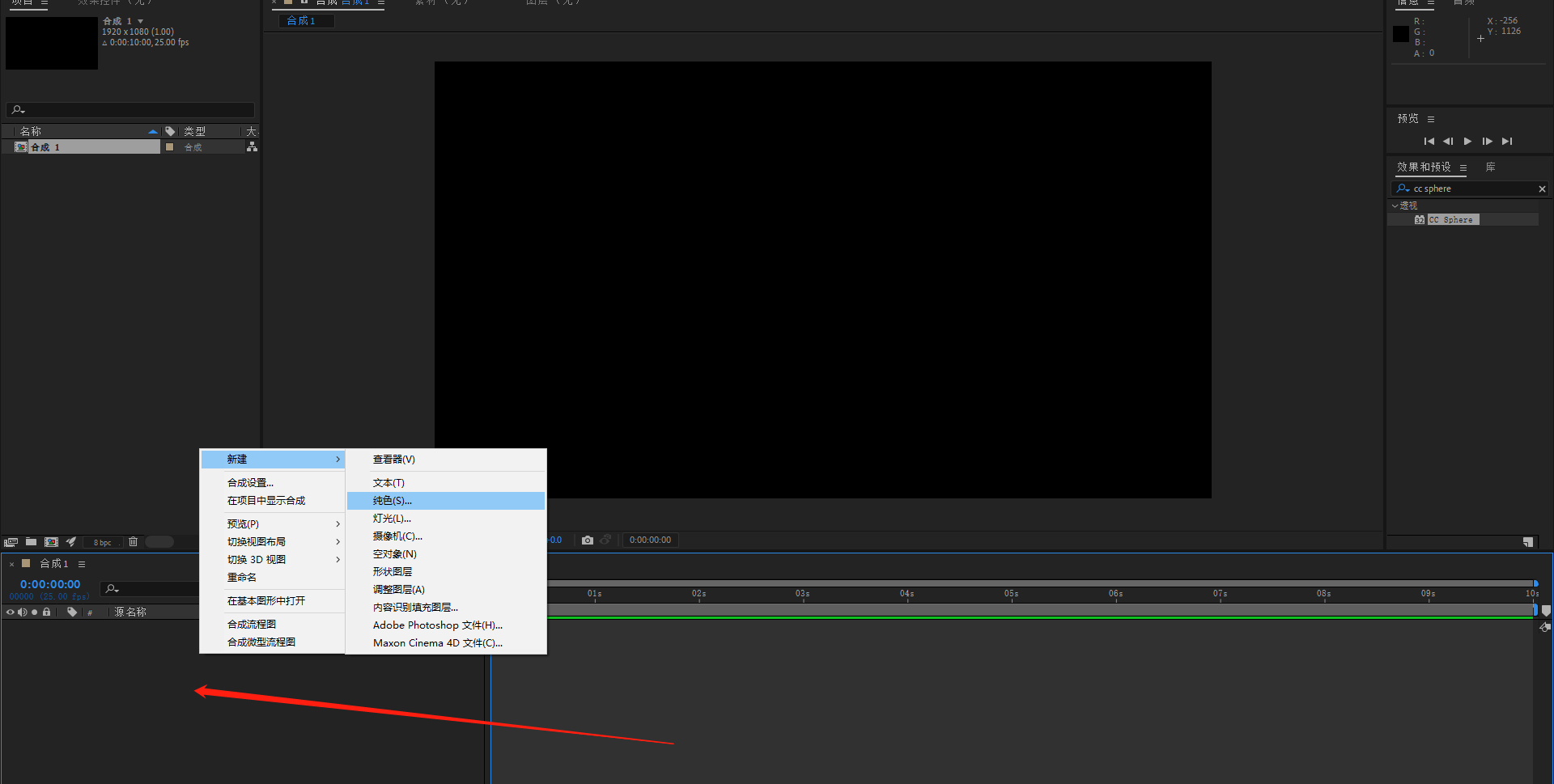1554x784 pixels.
Task: Click the blue current time 0:00:00:00 in timeline
Action: point(50,584)
